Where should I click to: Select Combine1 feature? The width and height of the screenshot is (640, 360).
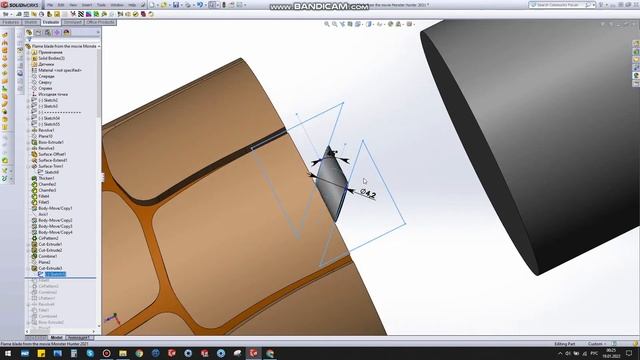coord(48,256)
